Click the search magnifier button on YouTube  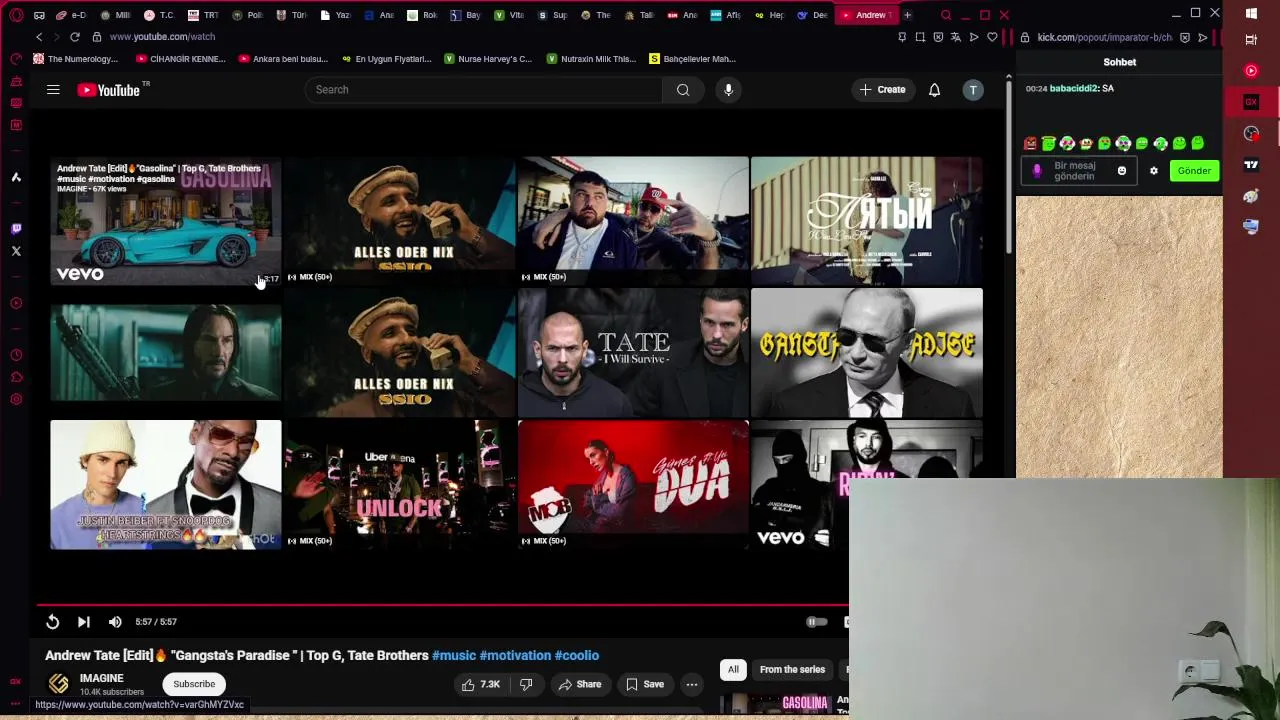click(x=683, y=90)
